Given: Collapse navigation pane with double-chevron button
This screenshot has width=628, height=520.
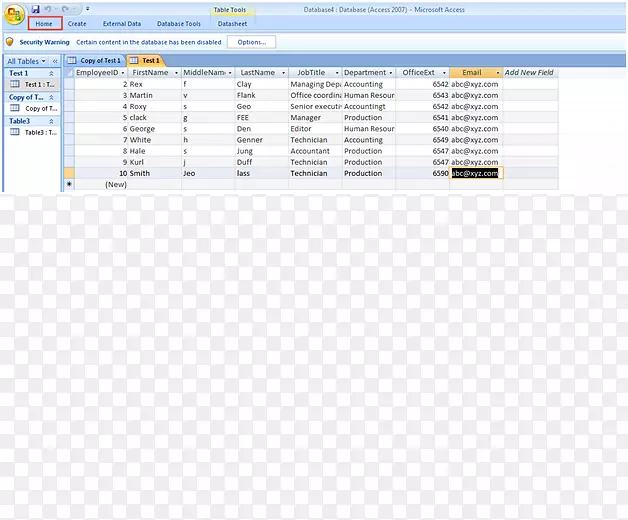Looking at the screenshot, I should [x=56, y=62].
